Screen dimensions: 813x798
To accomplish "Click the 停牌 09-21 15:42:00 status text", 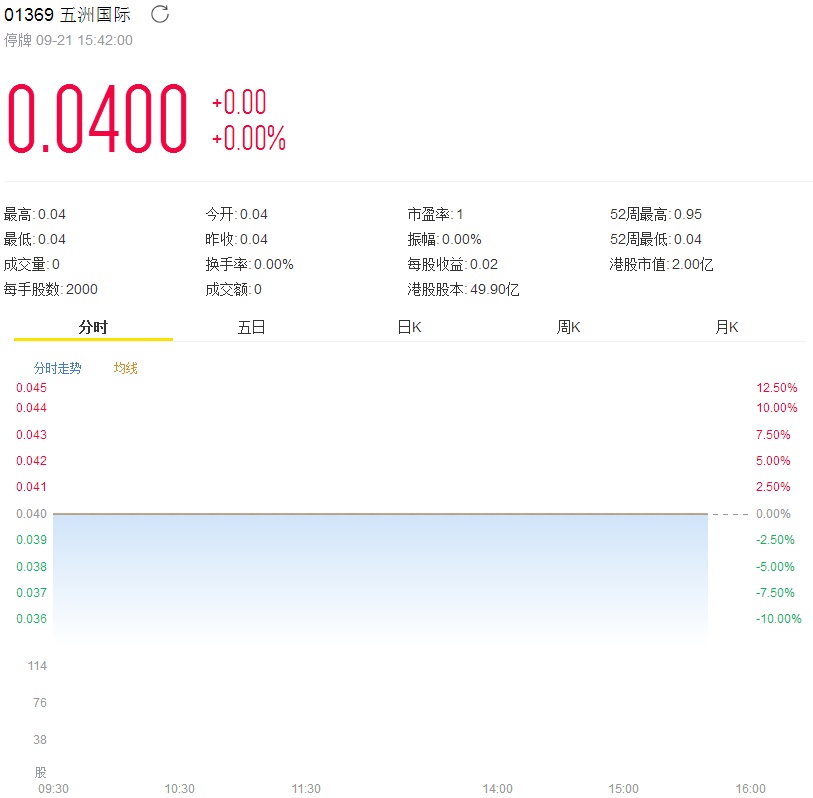I will pos(68,40).
